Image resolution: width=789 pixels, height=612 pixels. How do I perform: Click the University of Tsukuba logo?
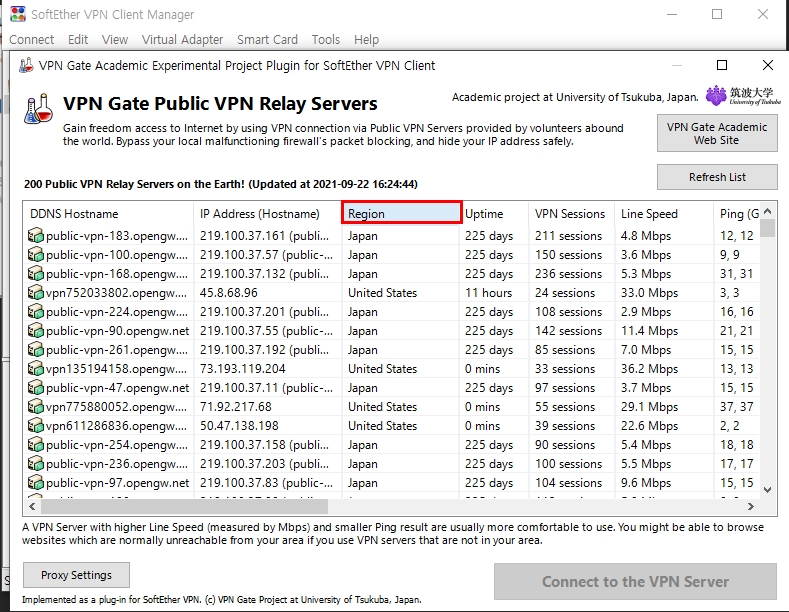(743, 96)
